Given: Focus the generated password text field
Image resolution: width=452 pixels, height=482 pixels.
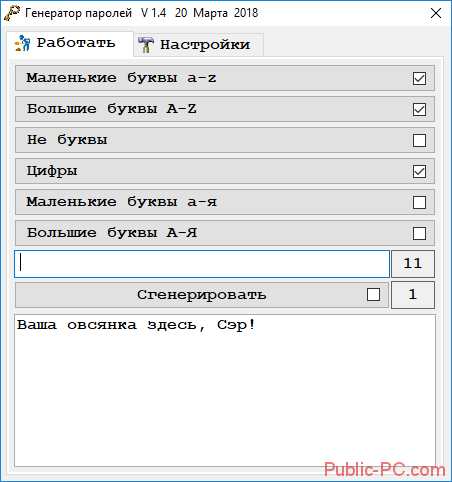Looking at the screenshot, I should pyautogui.click(x=202, y=264).
